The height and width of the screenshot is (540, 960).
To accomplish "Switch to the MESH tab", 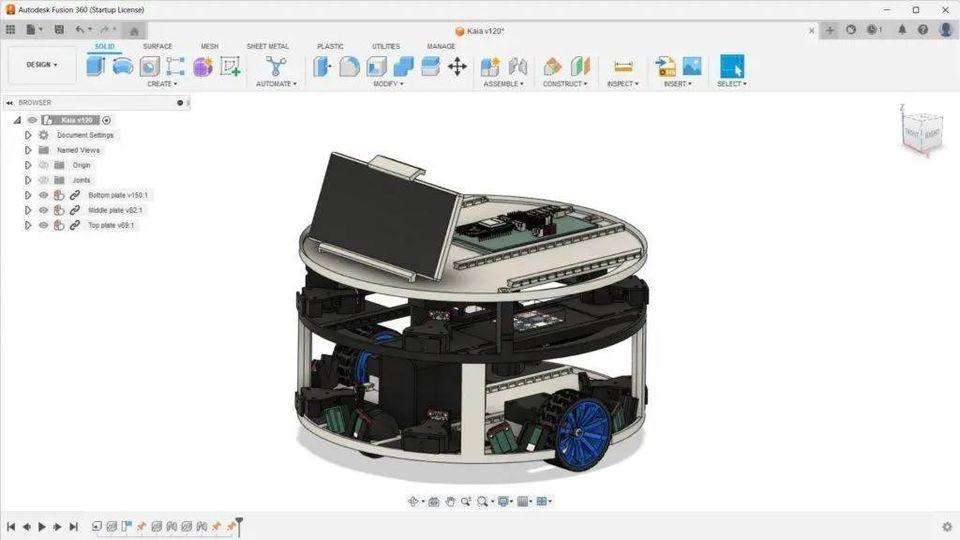I will coord(209,47).
